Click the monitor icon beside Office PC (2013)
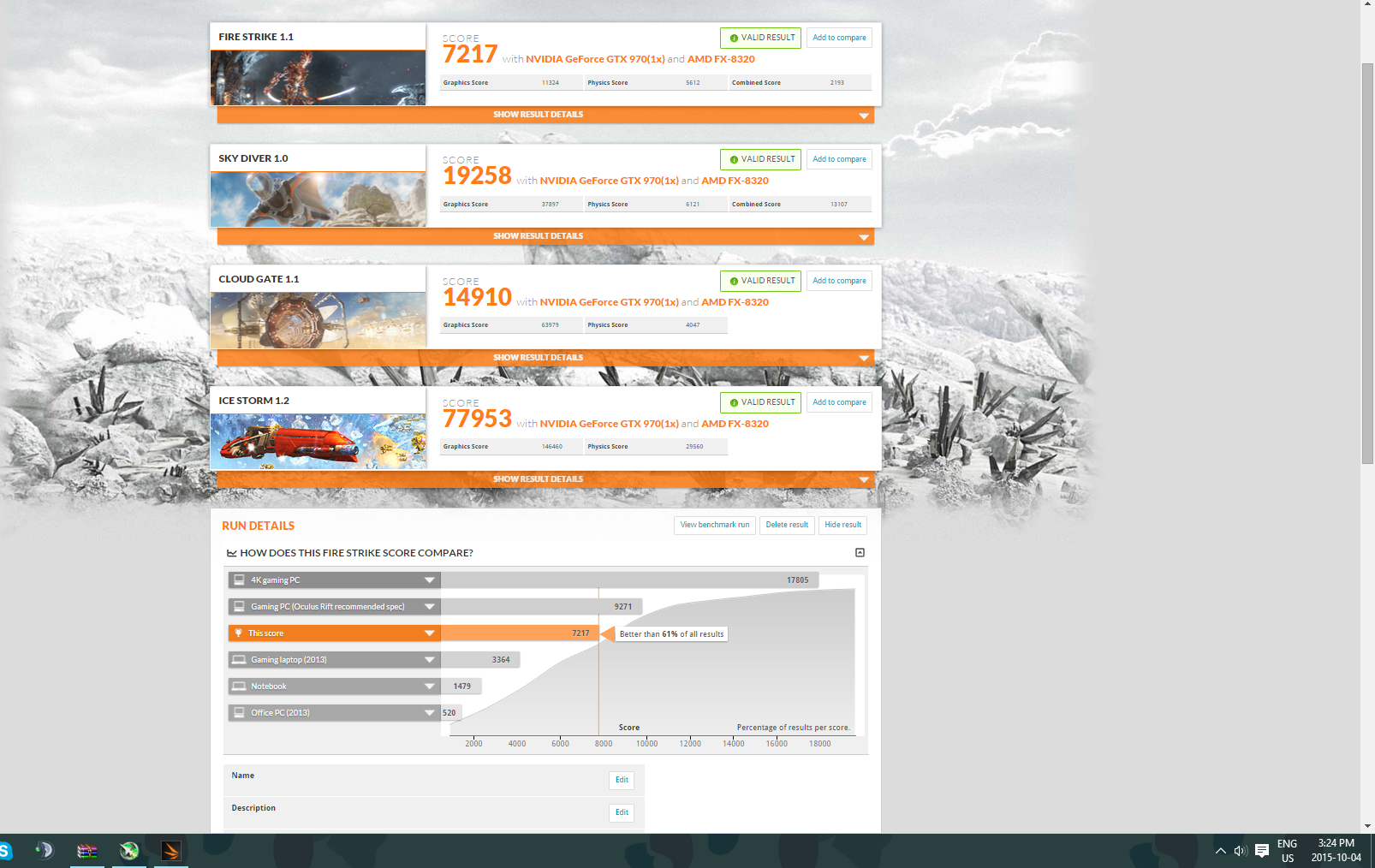Screen dimensions: 1375x868 (239, 712)
